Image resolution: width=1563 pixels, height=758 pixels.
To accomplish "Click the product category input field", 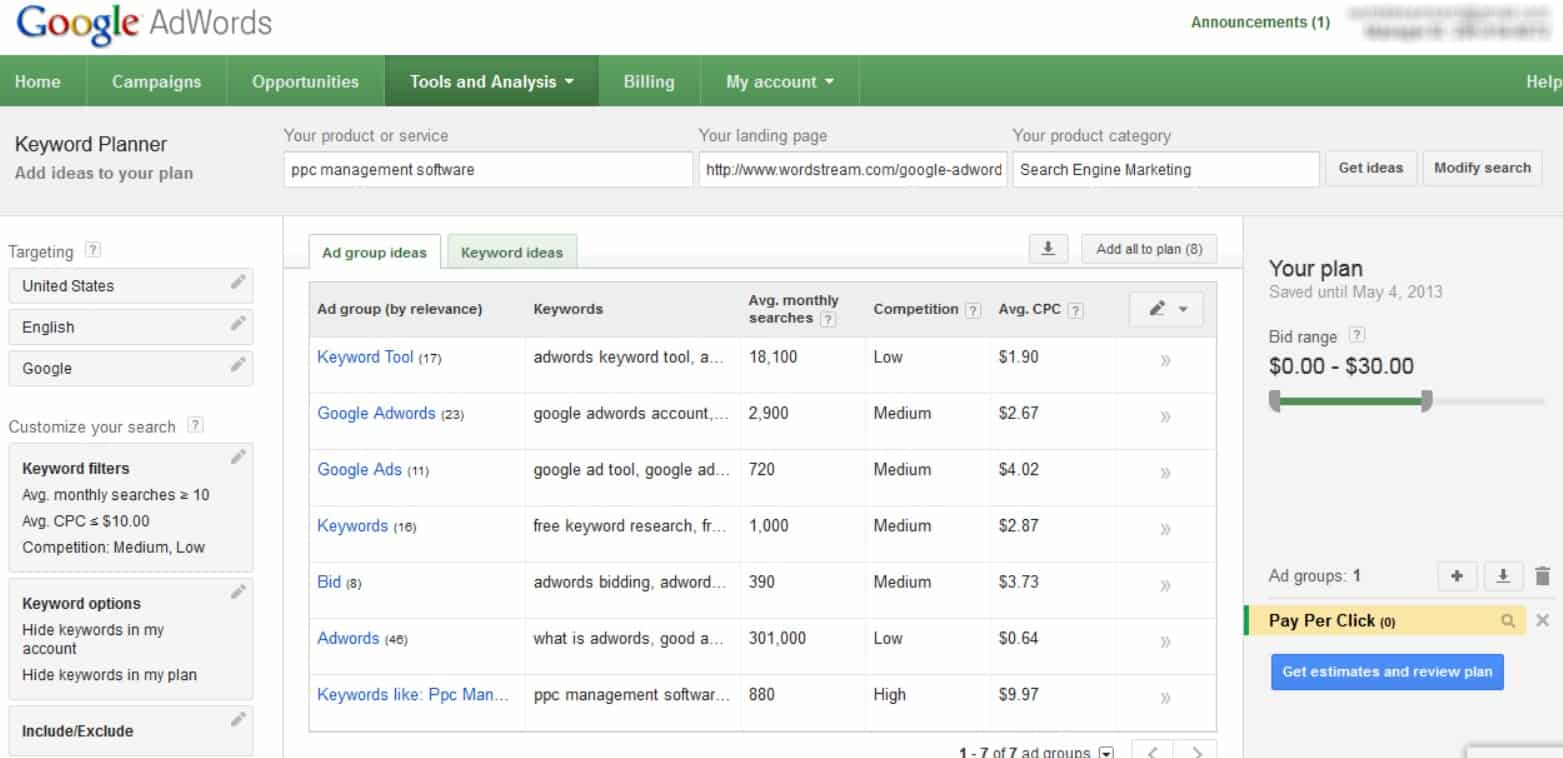I will [1166, 170].
